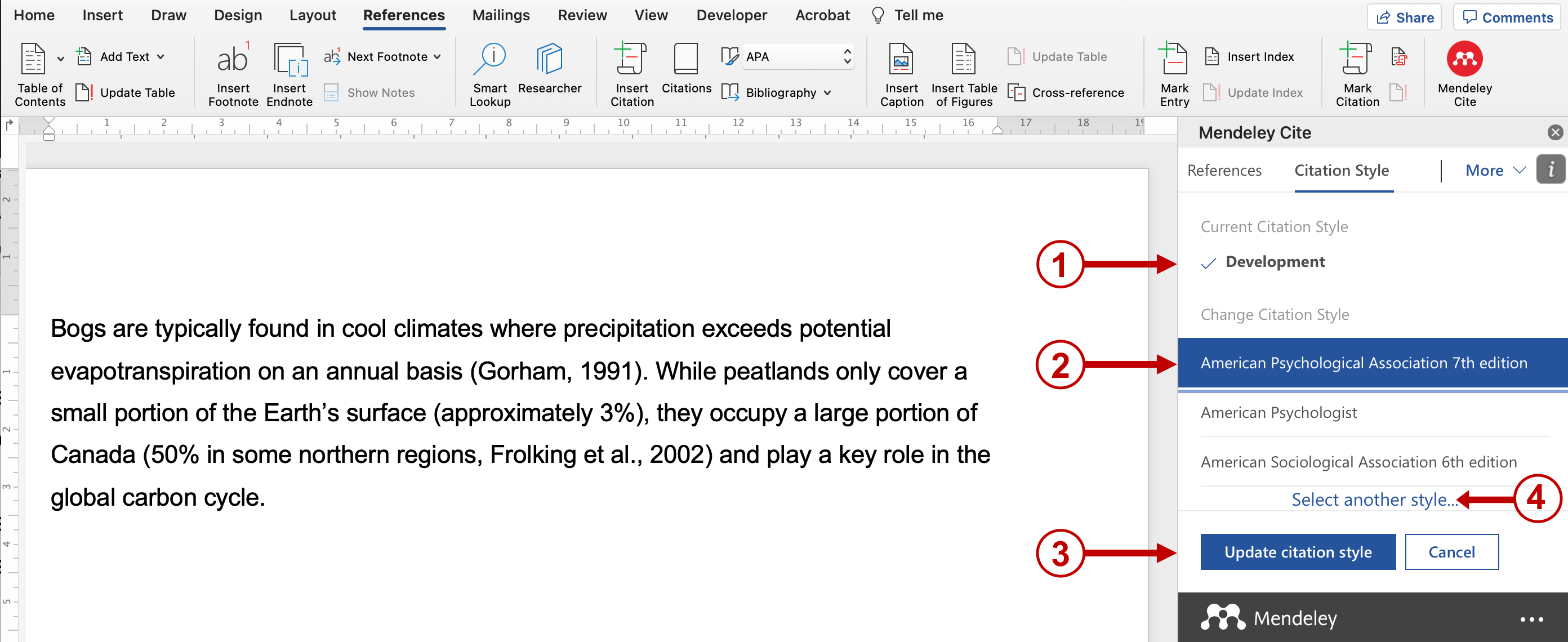Image resolution: width=1568 pixels, height=642 pixels.
Task: Open the Mailings ribbon tab
Action: click(501, 15)
